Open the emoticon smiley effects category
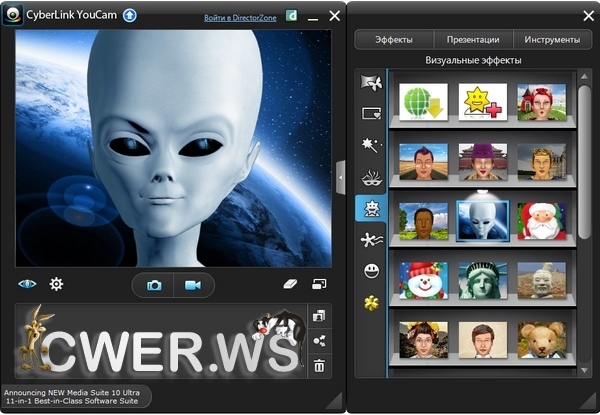Screen dimensions: 600x415 tap(371, 270)
